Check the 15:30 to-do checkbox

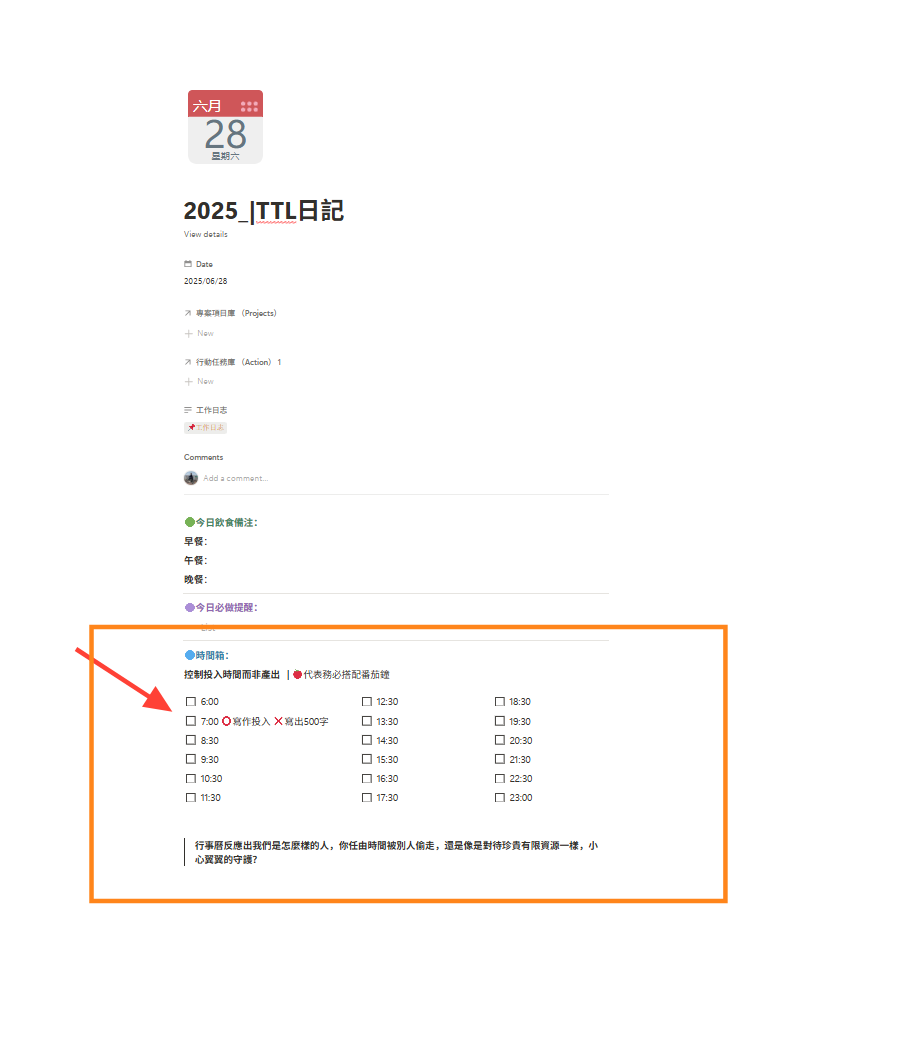(x=367, y=760)
